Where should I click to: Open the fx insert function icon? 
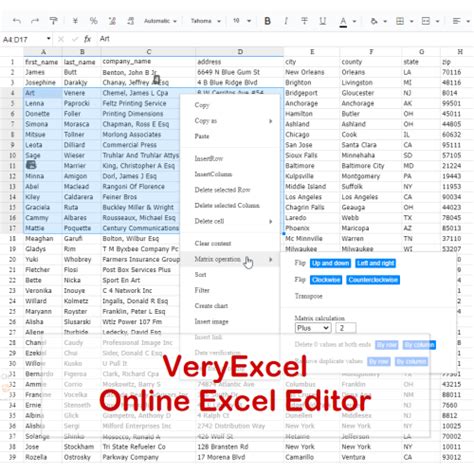(x=87, y=39)
